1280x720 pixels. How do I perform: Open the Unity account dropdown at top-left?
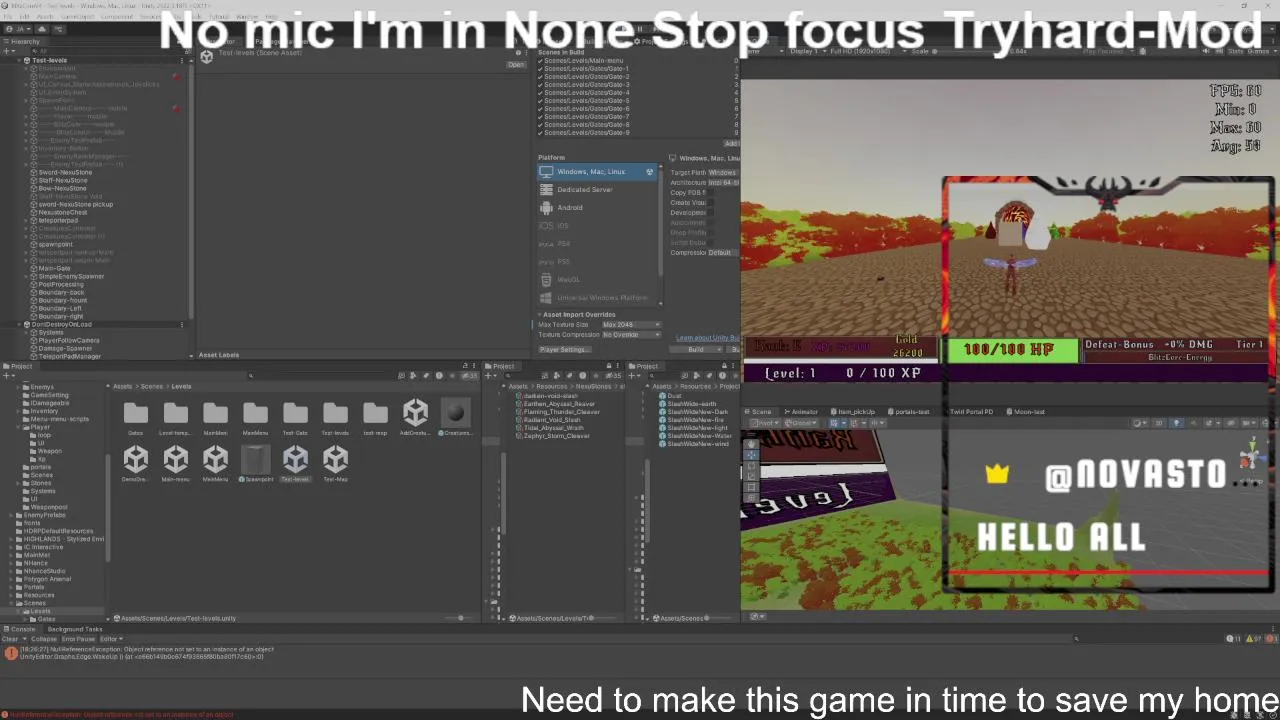[20, 29]
